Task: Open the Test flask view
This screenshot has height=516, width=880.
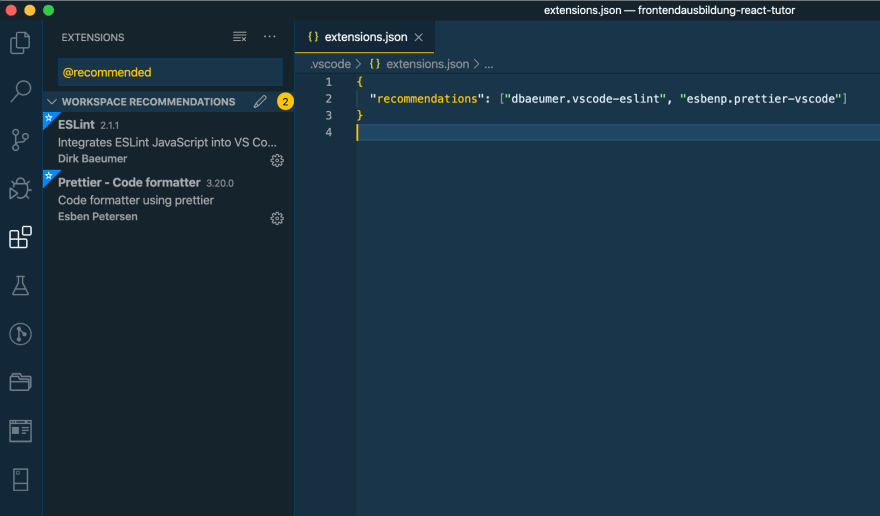Action: pos(20,285)
